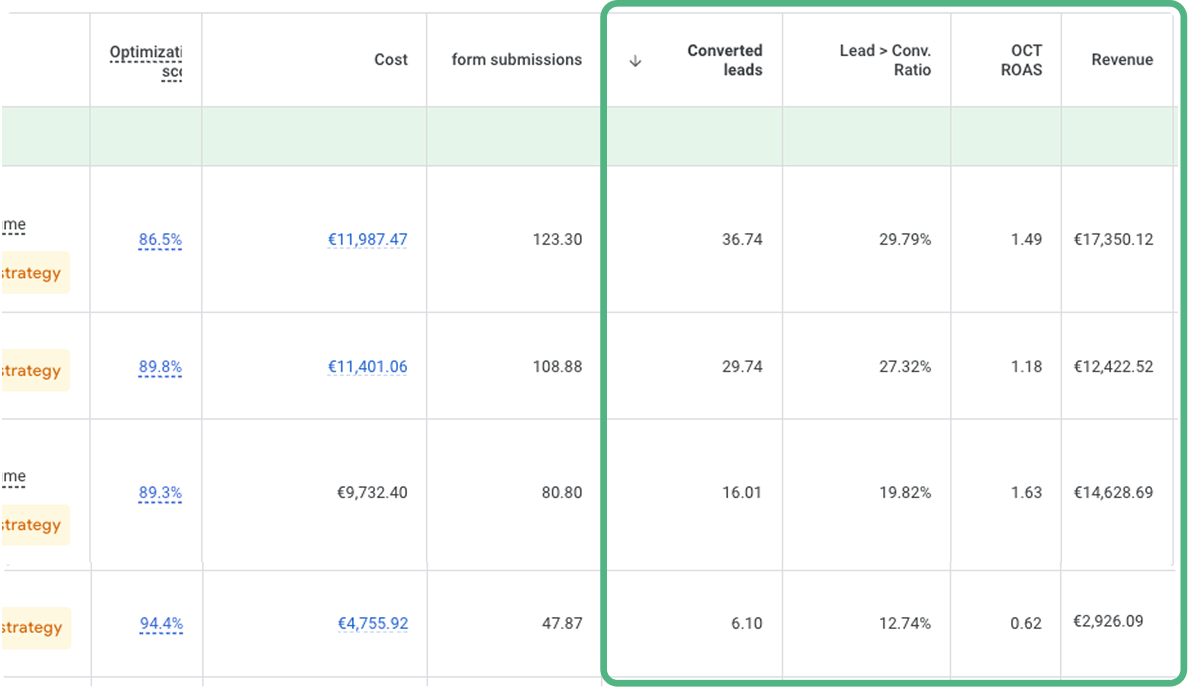
Task: Click the €17,350.12 revenue cell
Action: 1113,240
